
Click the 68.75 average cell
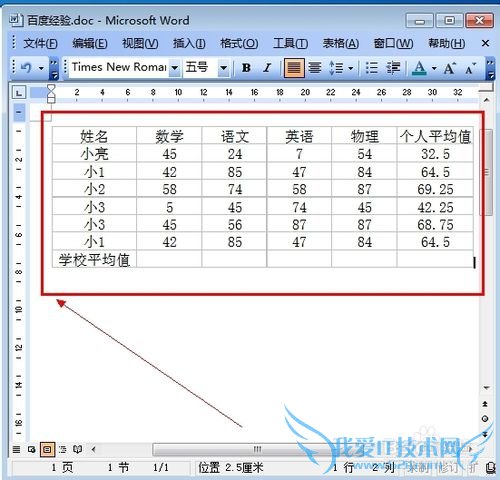click(x=435, y=224)
